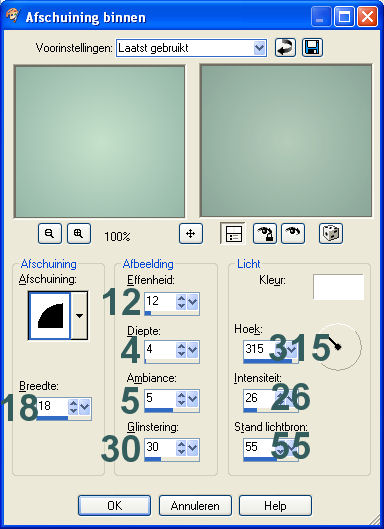Click the proof preview eye icon
This screenshot has height=529, width=384.
coord(293,233)
